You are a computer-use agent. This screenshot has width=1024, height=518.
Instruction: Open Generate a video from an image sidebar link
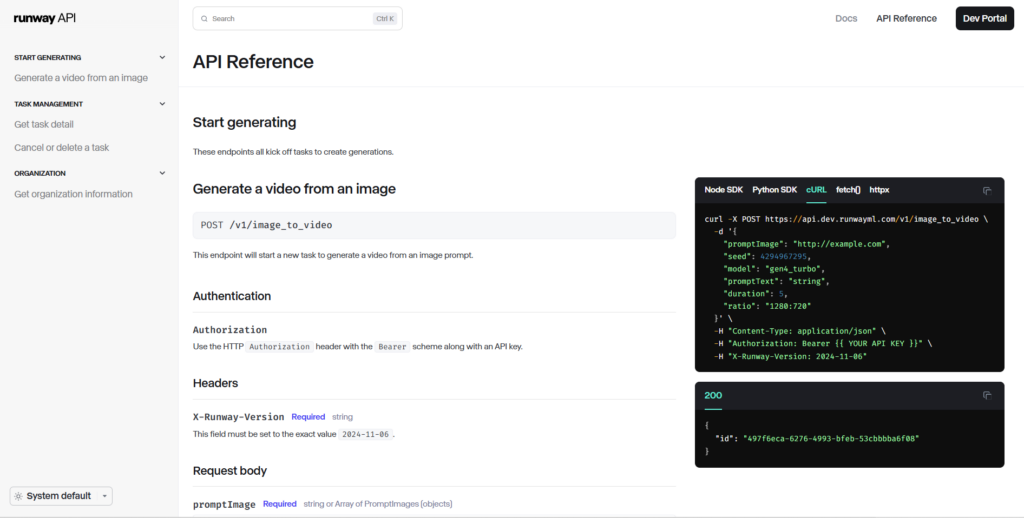[81, 78]
